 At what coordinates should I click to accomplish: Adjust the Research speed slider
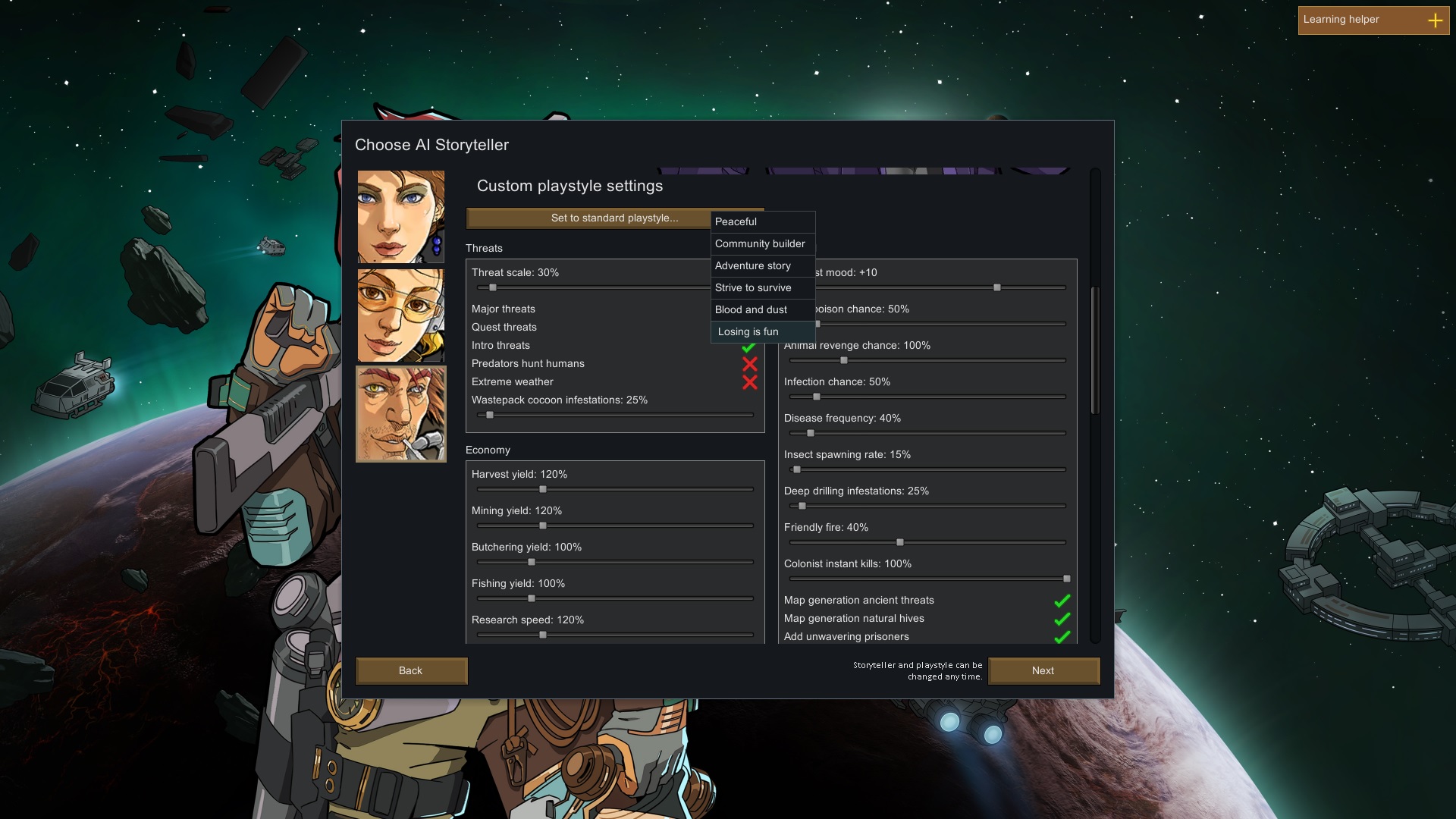point(615,635)
